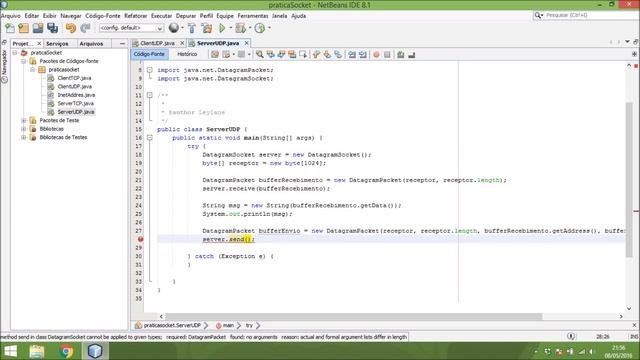Click Shift Line Left editor icon

click(x=352, y=54)
